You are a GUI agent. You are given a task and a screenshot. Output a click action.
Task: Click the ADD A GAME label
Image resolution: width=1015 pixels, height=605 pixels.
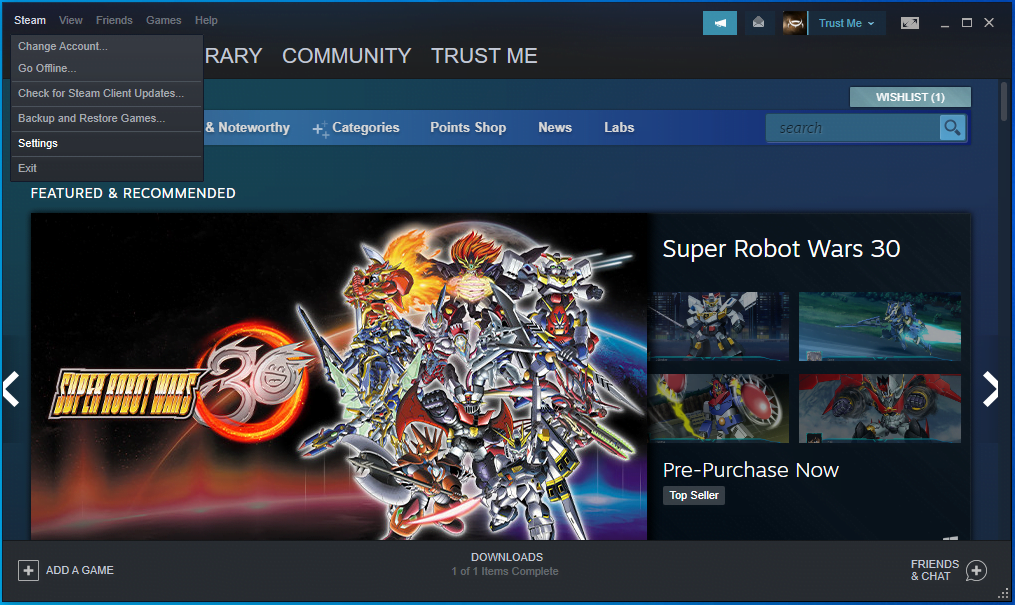[80, 570]
